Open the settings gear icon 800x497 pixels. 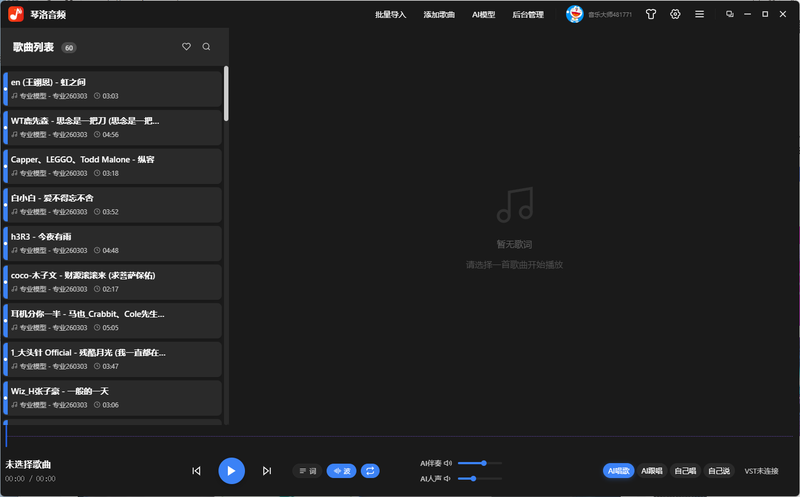[x=675, y=14]
